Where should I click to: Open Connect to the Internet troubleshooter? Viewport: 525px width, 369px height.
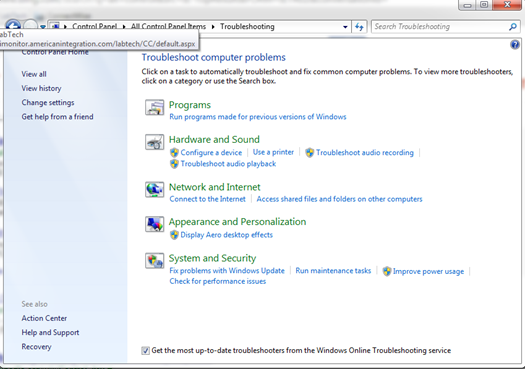208,199
